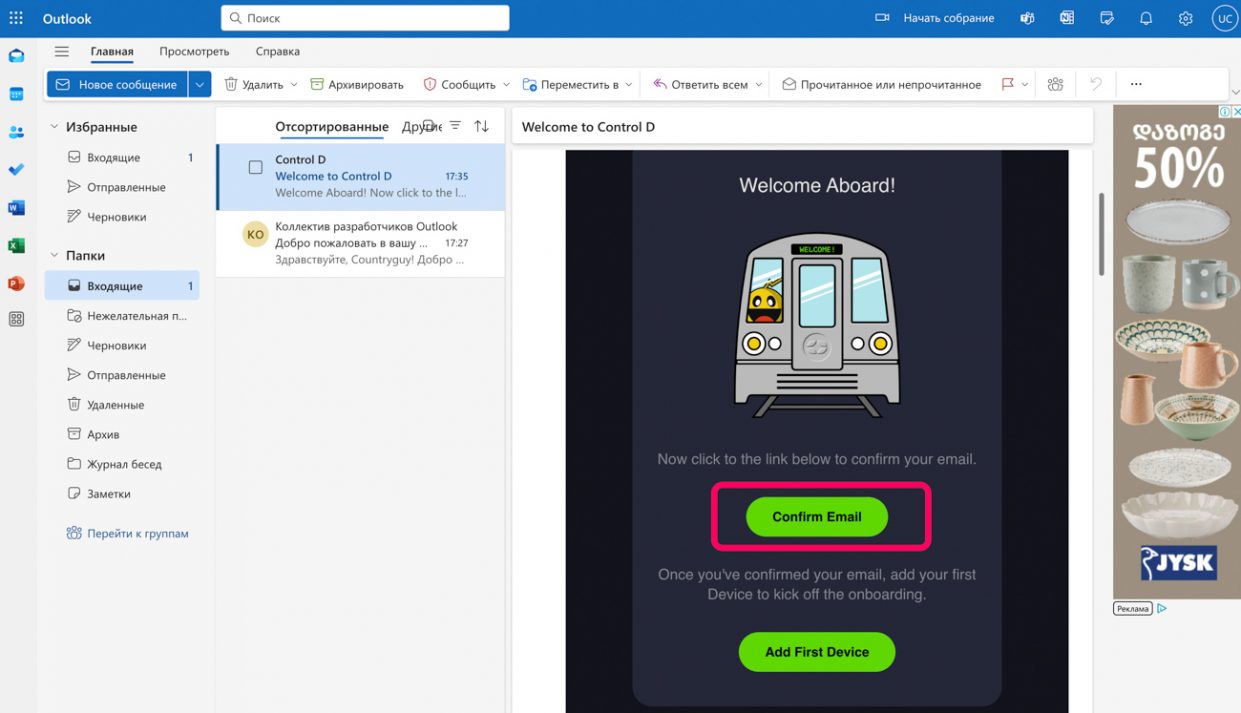Toggle the hamburger navigation pane button
1241x713 pixels.
(62, 52)
